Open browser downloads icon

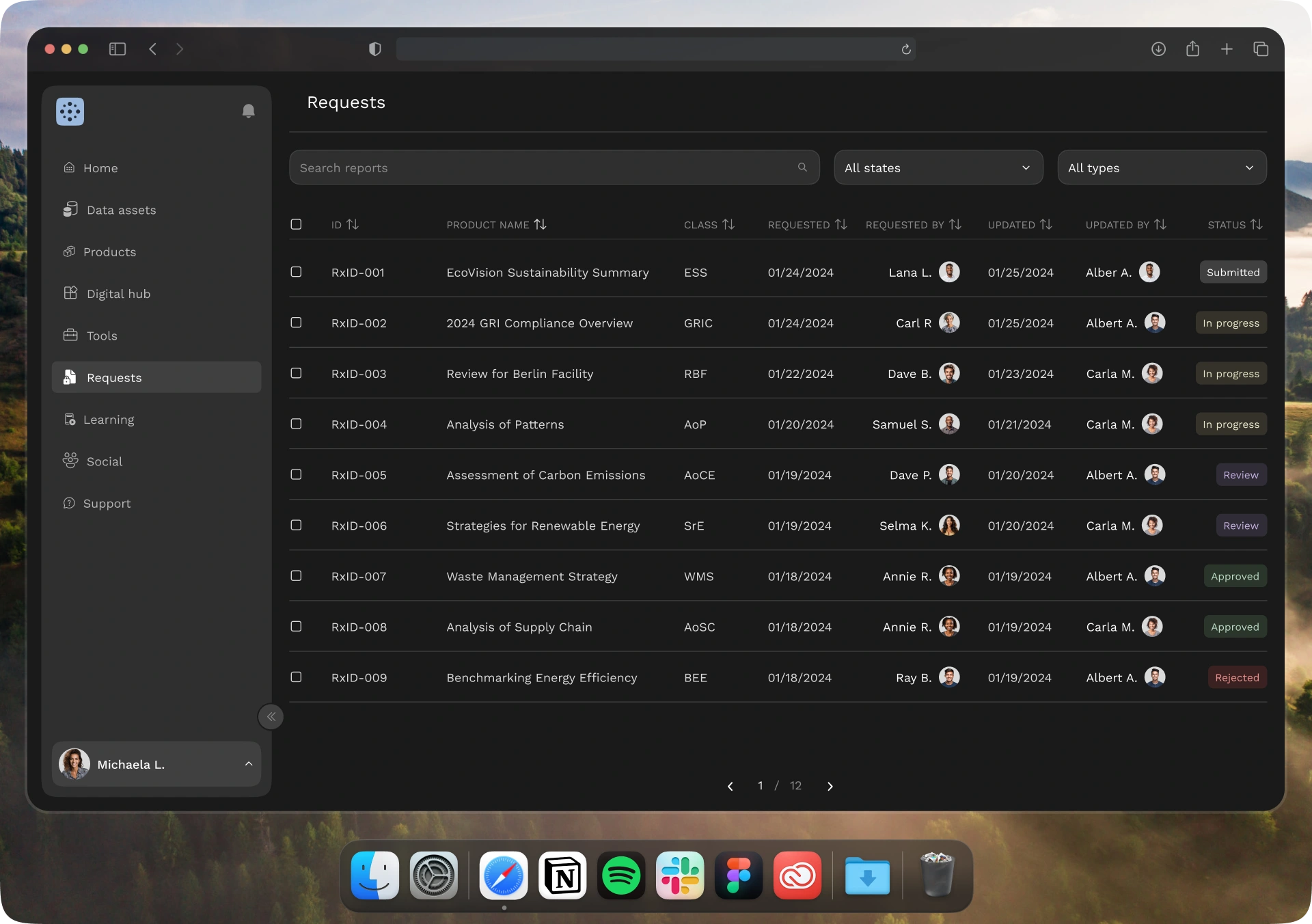pyautogui.click(x=1158, y=49)
